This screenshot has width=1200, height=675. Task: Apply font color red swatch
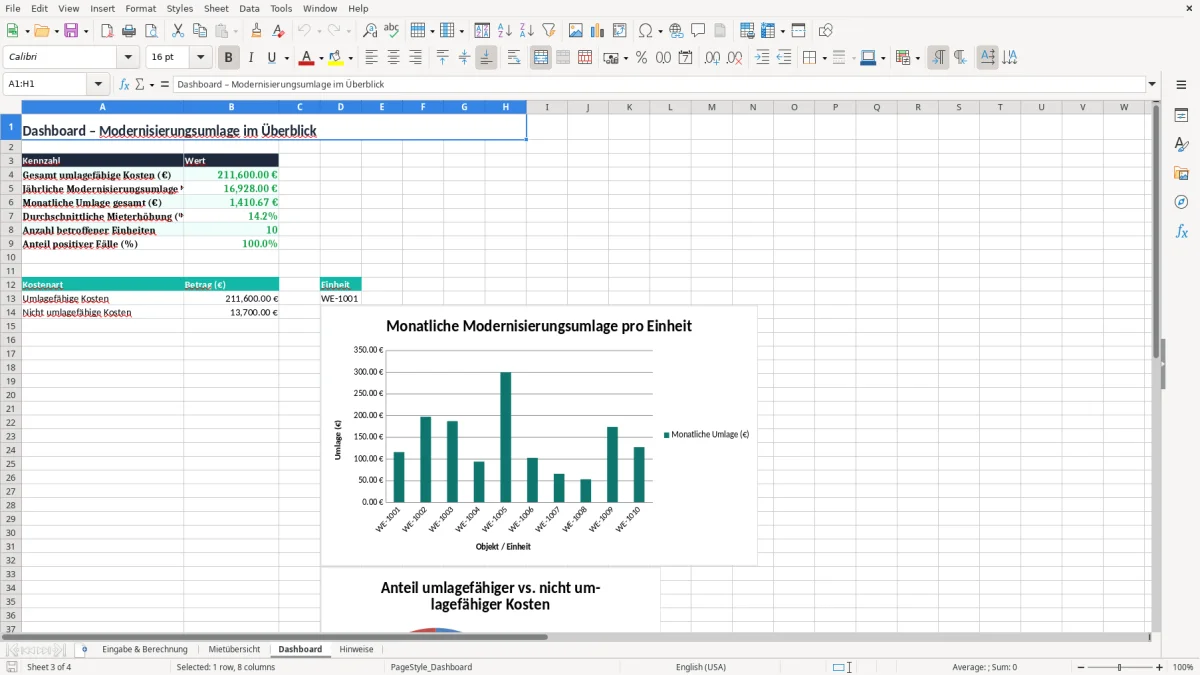(x=308, y=58)
